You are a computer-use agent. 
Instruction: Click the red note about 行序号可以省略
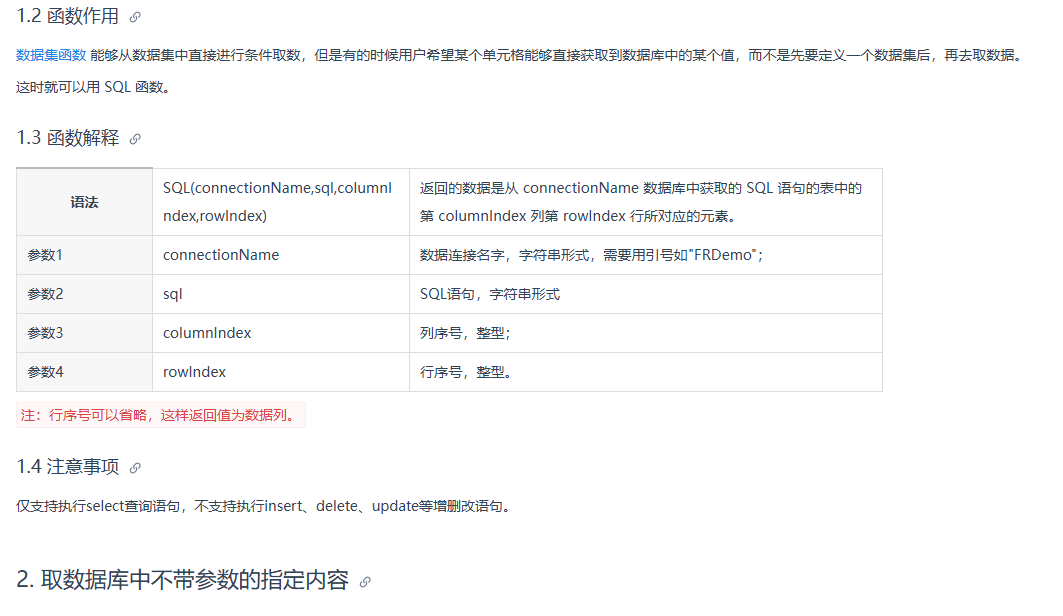(161, 415)
